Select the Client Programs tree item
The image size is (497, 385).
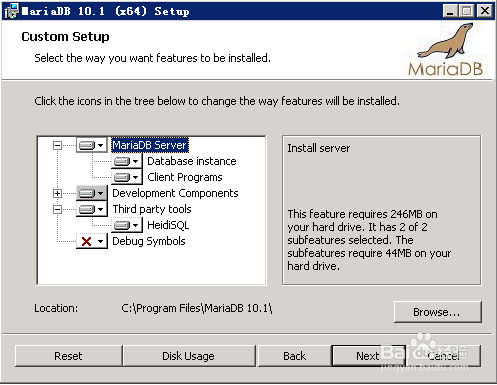pos(185,177)
